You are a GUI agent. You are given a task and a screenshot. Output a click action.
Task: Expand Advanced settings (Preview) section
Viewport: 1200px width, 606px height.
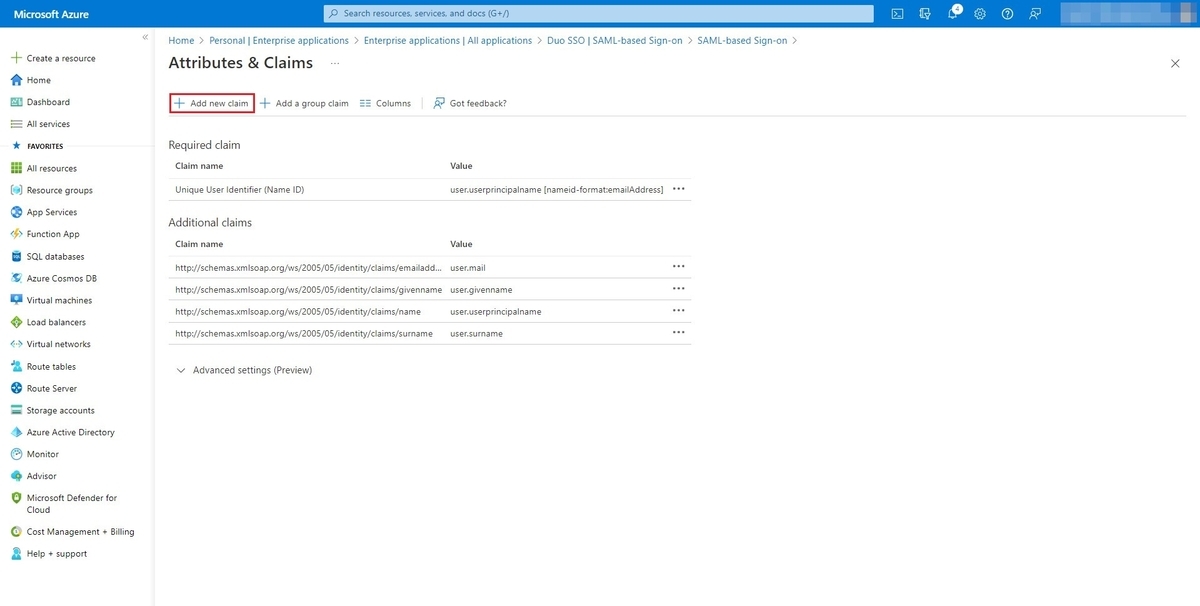click(244, 370)
